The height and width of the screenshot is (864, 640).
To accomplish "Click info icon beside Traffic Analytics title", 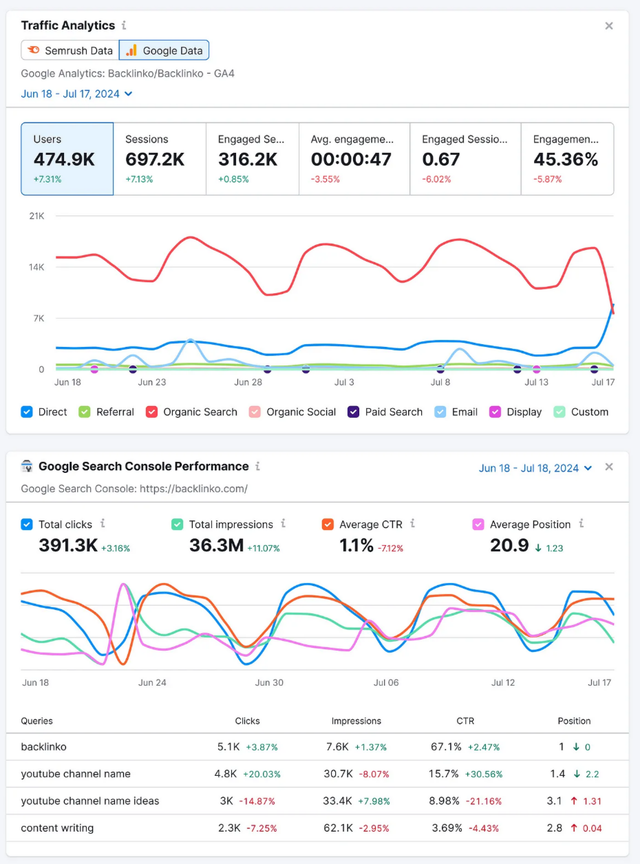I will [124, 25].
